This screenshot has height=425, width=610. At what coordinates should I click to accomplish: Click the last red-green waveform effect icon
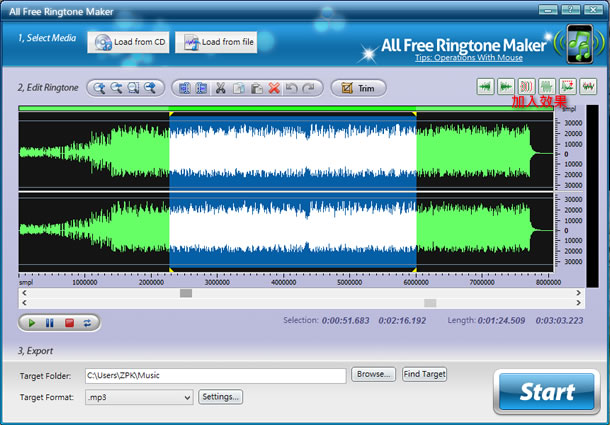click(x=588, y=86)
